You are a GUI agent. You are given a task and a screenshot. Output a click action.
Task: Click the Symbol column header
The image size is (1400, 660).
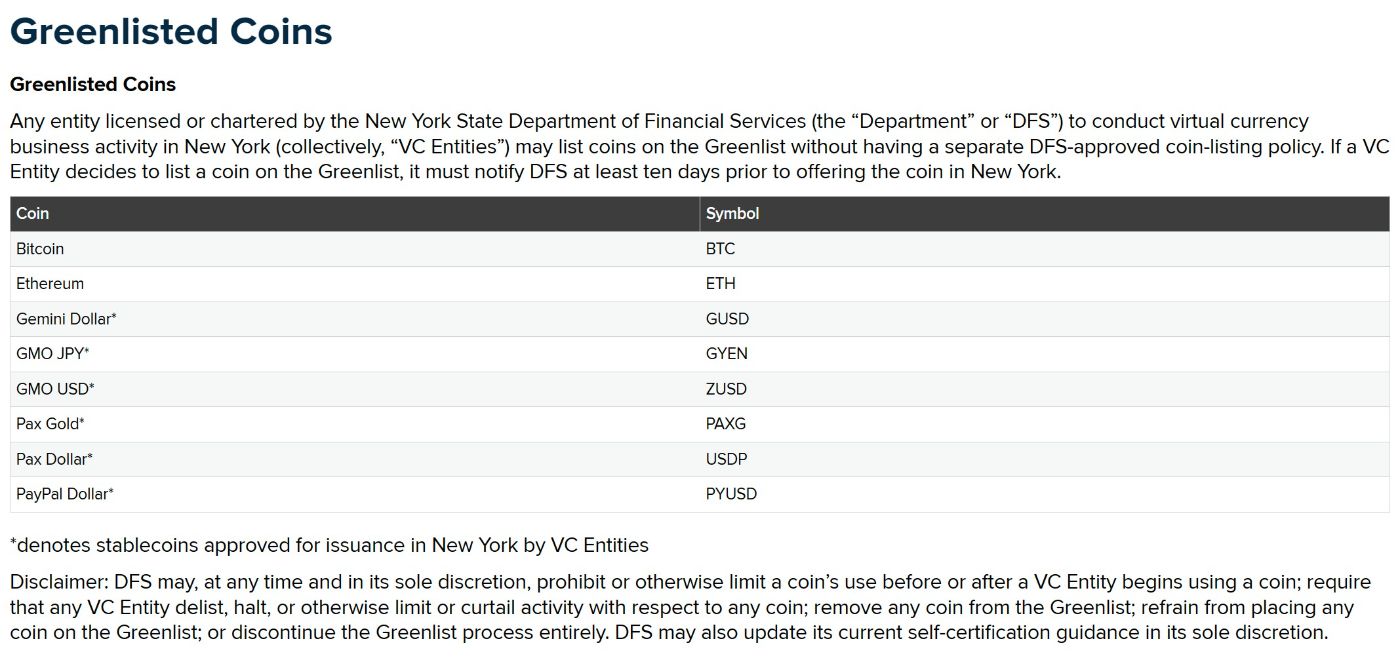pyautogui.click(x=732, y=214)
